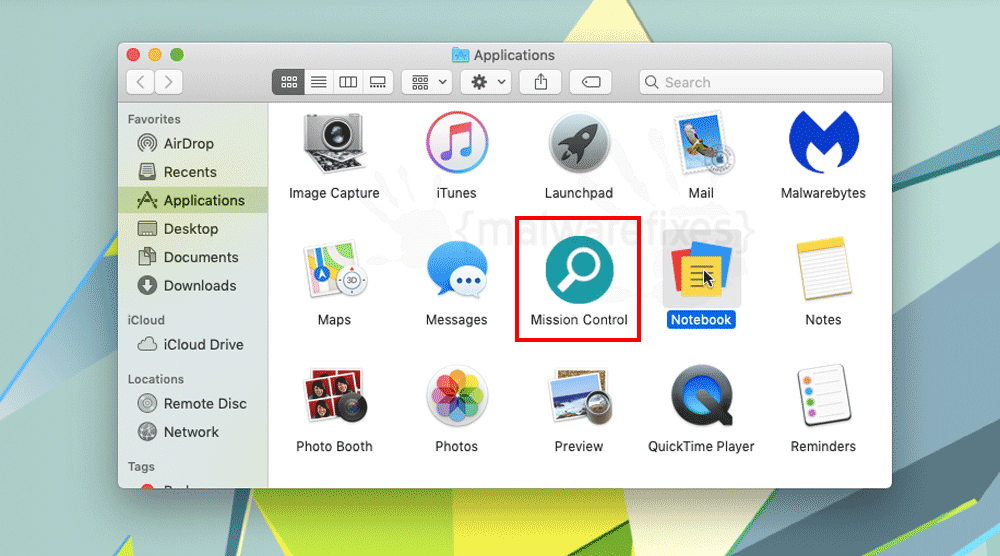
Task: Select the Reminders app icon
Action: click(823, 395)
